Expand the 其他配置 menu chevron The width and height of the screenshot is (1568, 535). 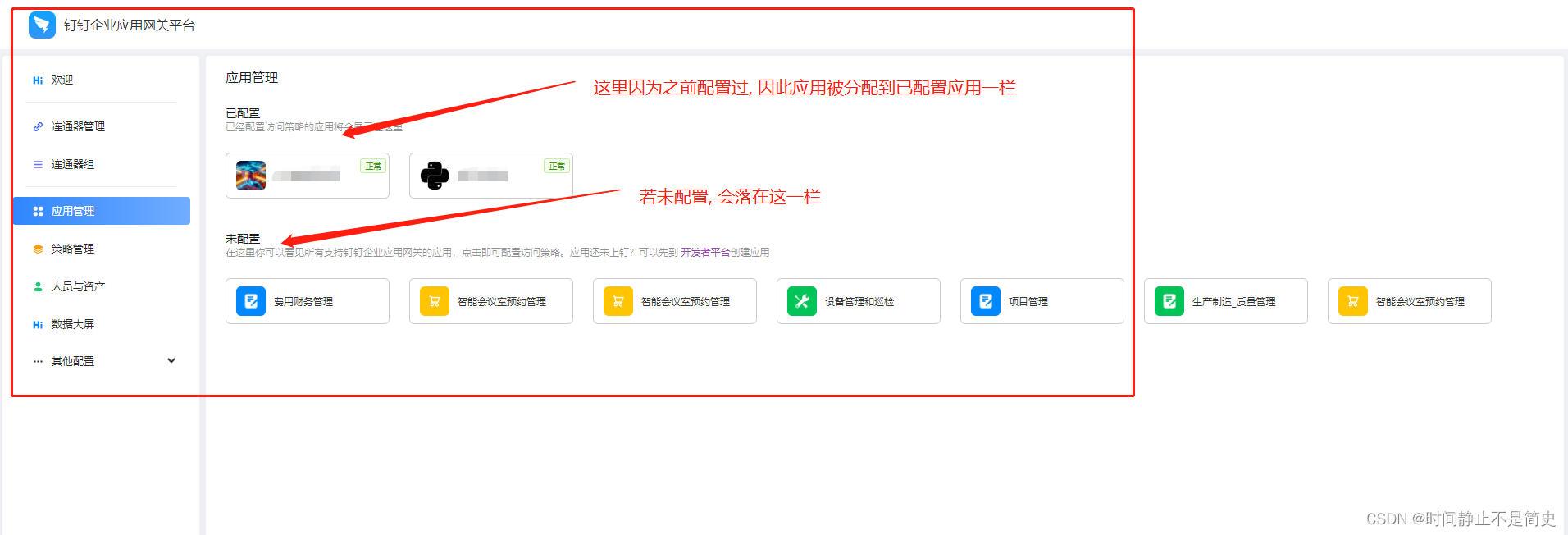click(171, 360)
